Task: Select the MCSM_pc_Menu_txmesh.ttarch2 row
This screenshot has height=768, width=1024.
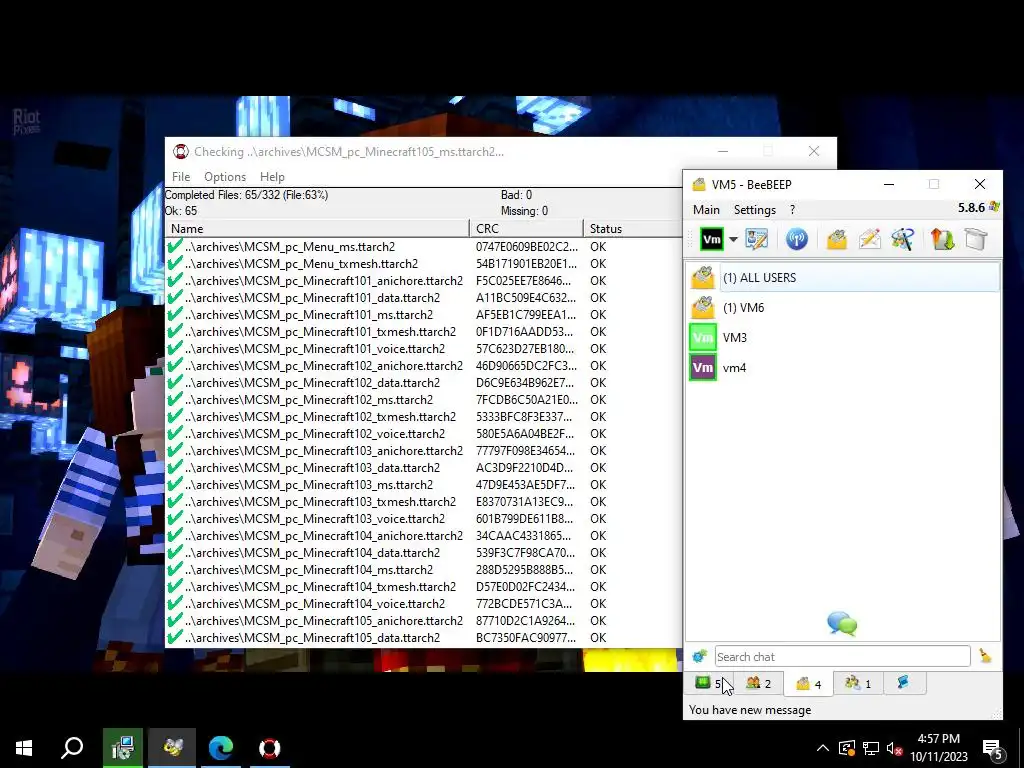Action: pyautogui.click(x=423, y=264)
